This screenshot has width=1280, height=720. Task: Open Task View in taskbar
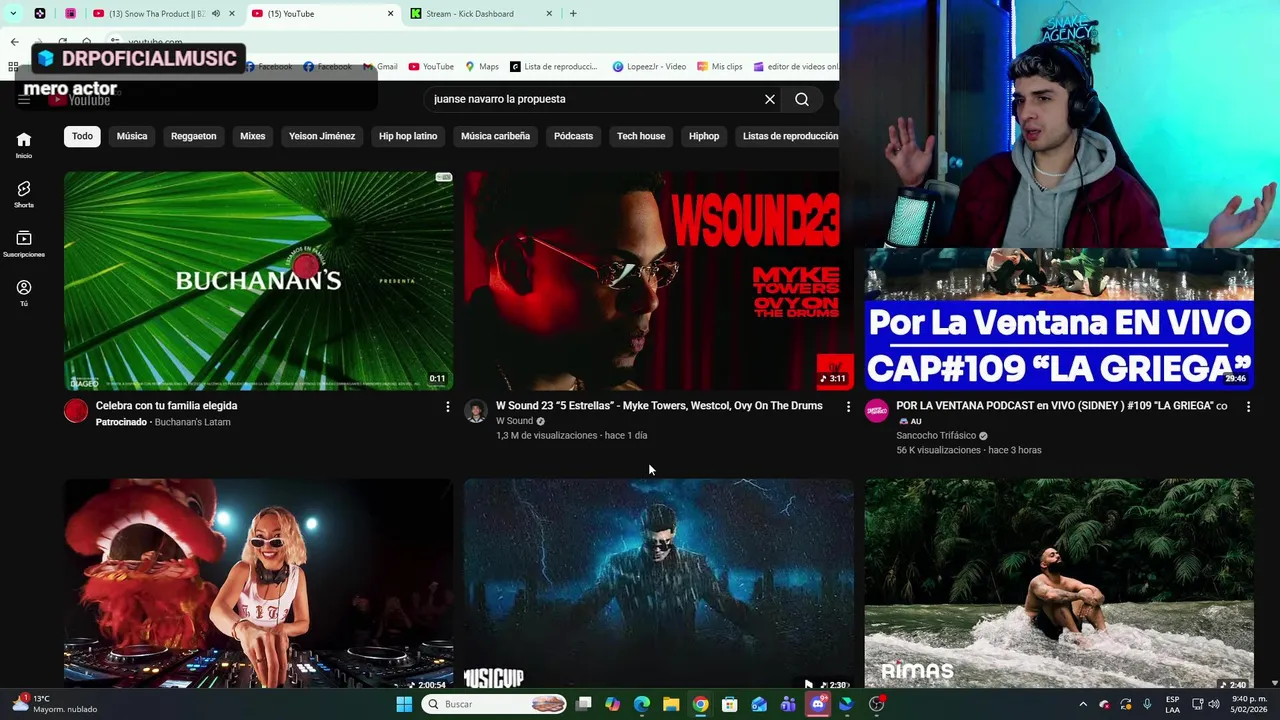click(x=583, y=704)
